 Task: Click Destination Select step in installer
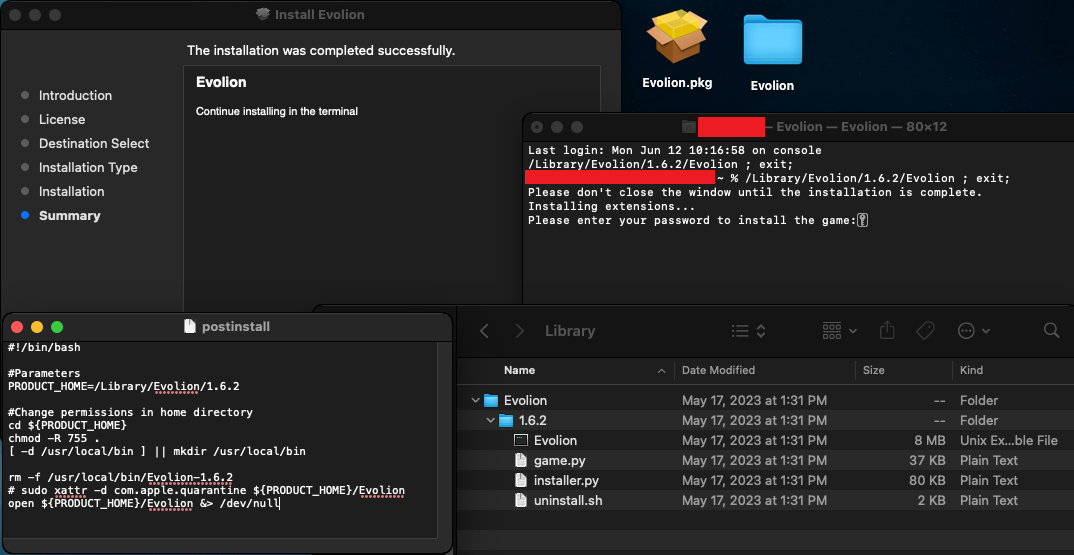click(94, 143)
